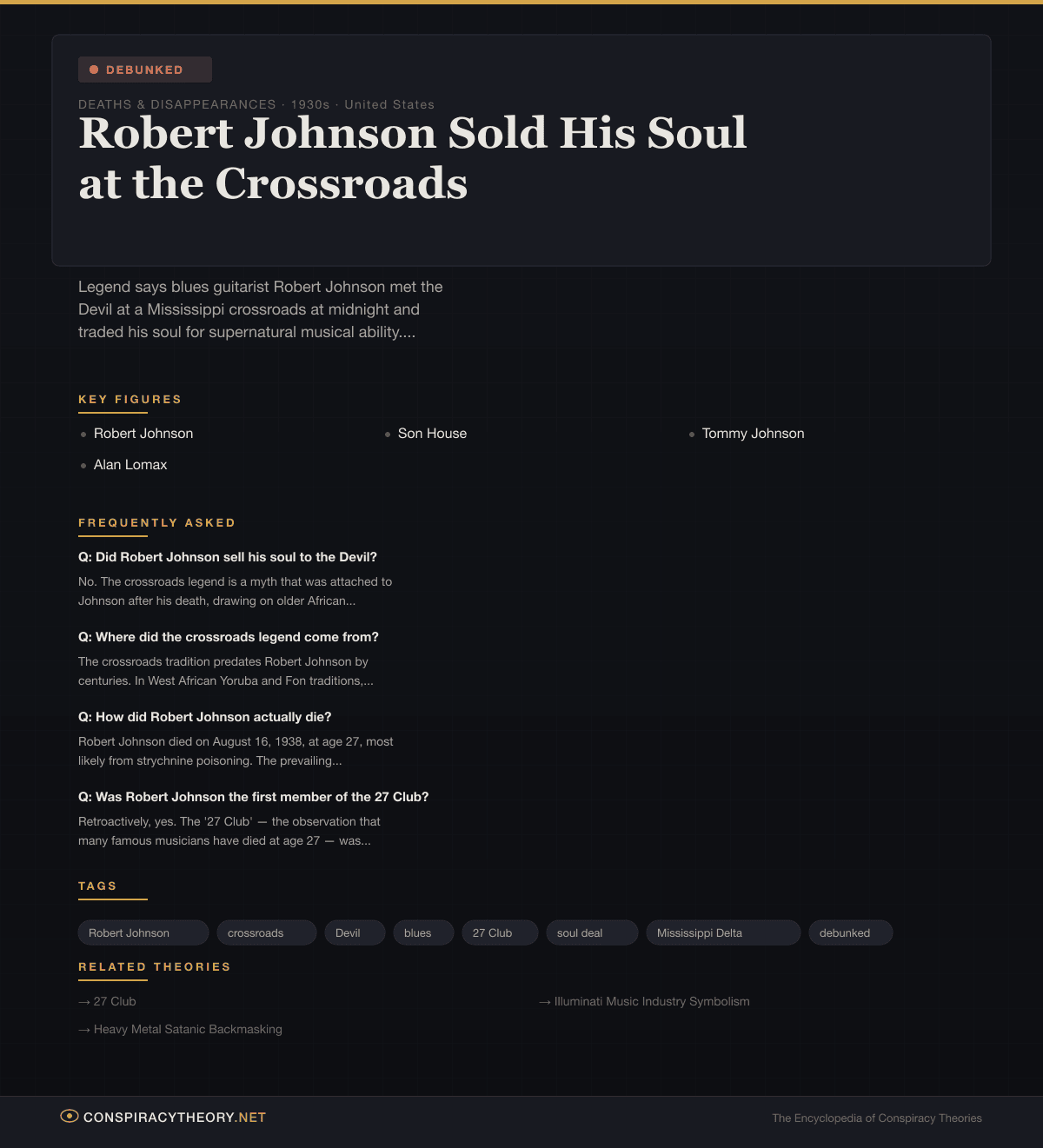
Task: Click Tommy Johnson in key figures
Action: (x=753, y=434)
